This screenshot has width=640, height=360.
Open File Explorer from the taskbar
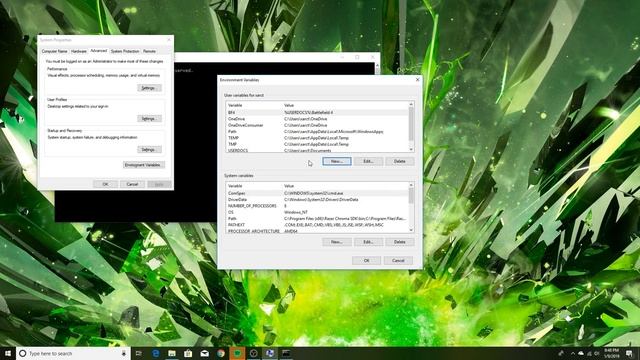pos(172,353)
